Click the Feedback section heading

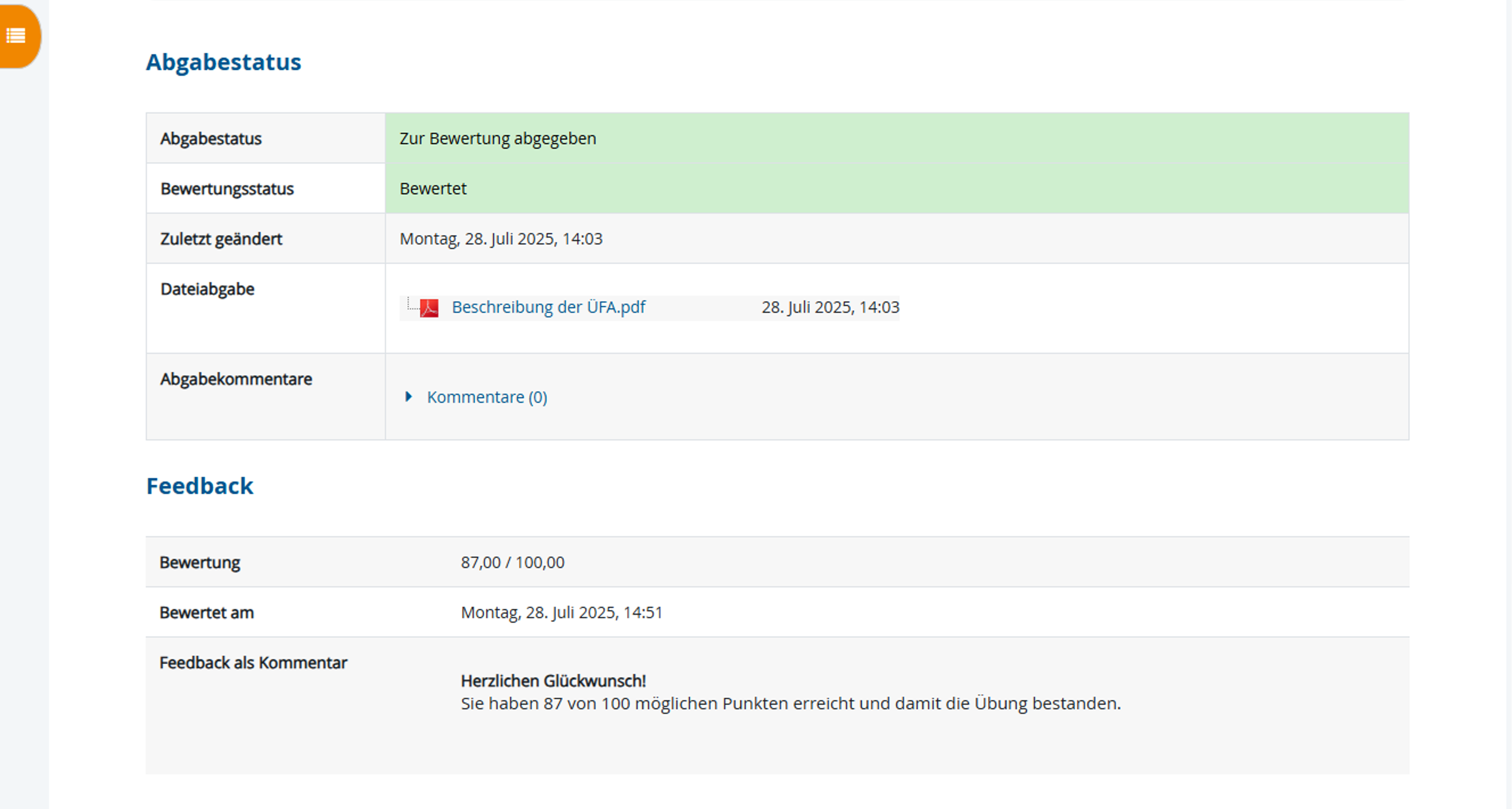pyautogui.click(x=199, y=486)
